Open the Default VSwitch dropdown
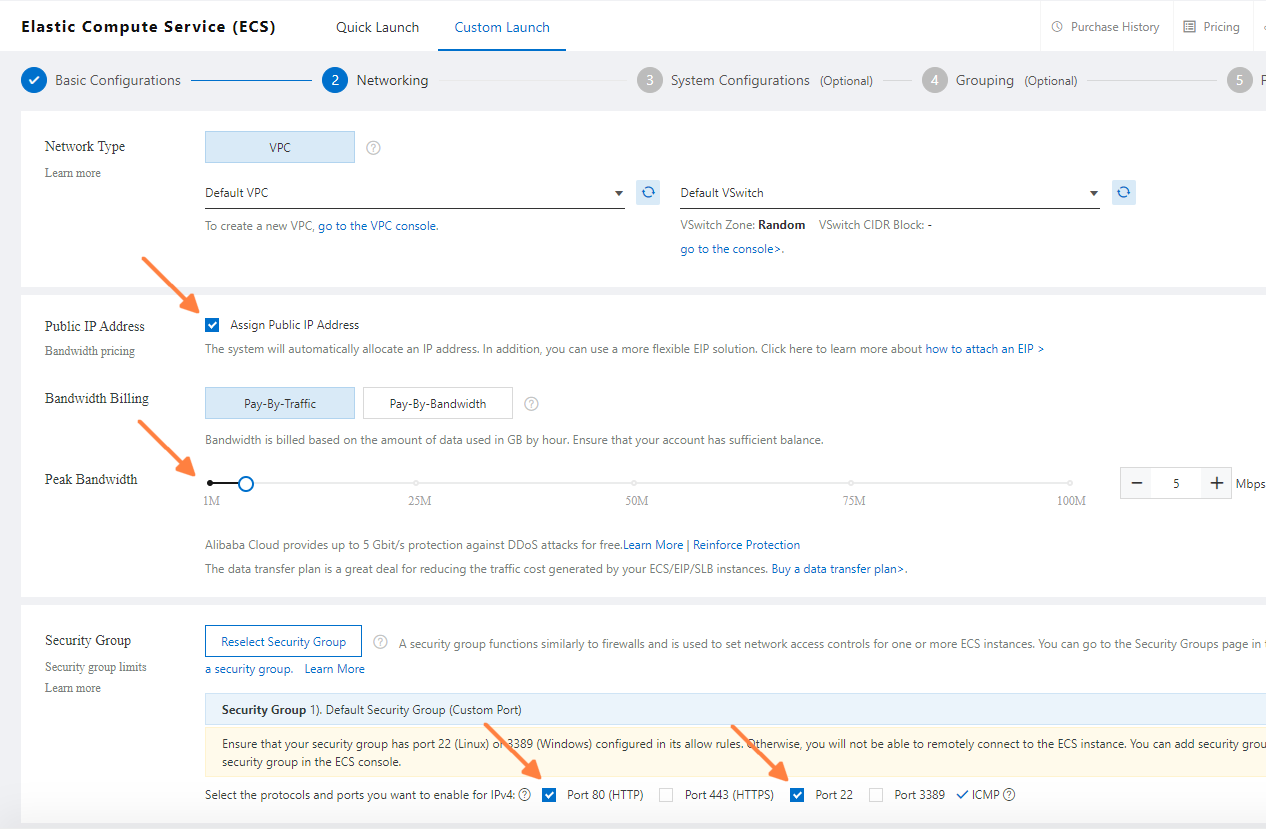This screenshot has height=831, width=1266. (889, 193)
